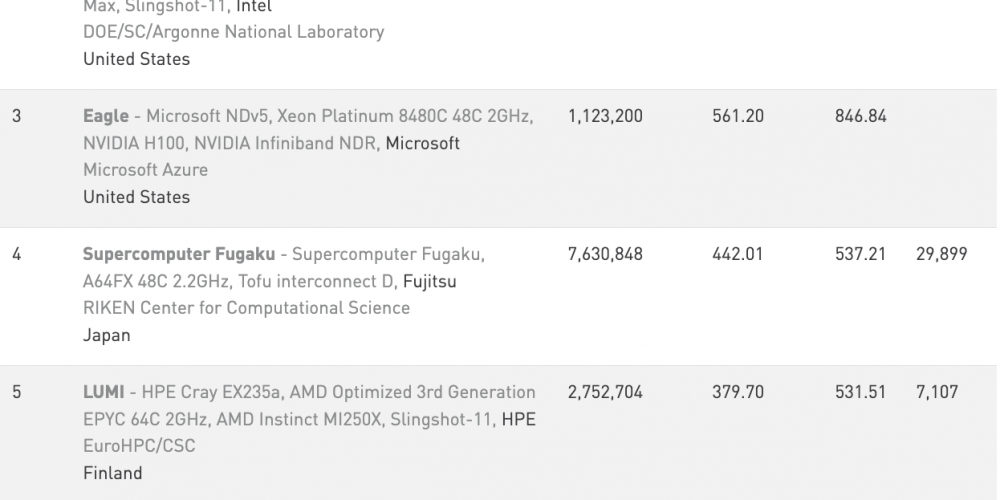Viewport: 1000px width, 500px height.
Task: Select Fugaku's Rmax value 442.01
Action: coord(737,254)
